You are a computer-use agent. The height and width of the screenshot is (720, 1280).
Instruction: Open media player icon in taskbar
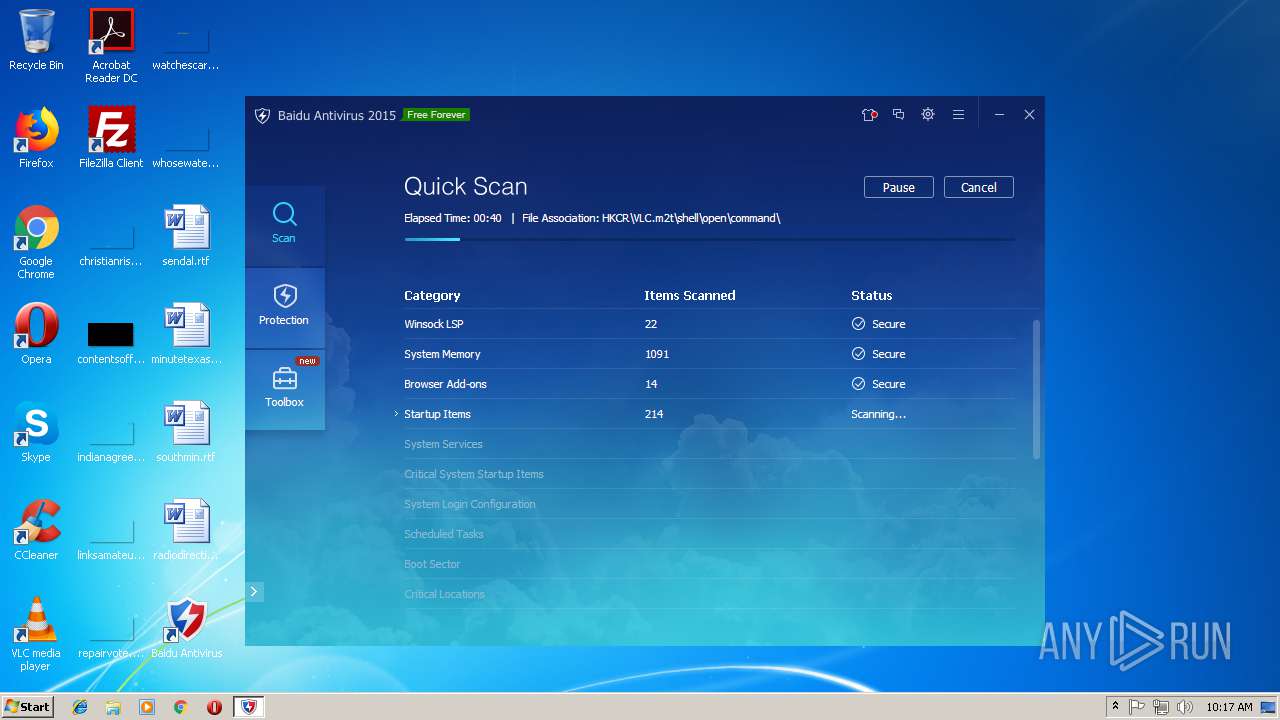(147, 707)
